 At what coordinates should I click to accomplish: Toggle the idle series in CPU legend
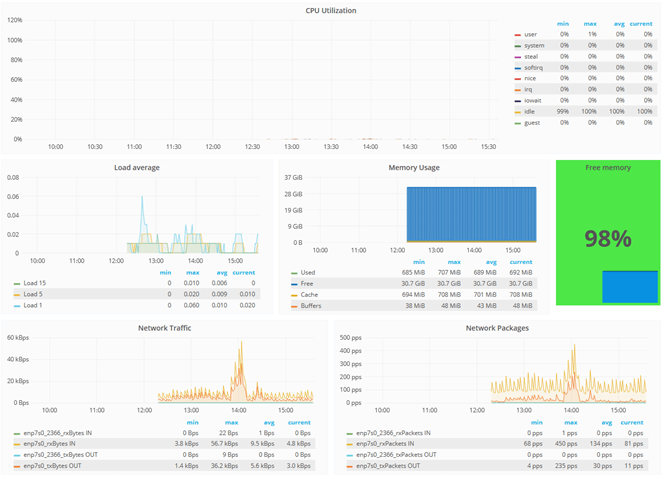pos(530,111)
